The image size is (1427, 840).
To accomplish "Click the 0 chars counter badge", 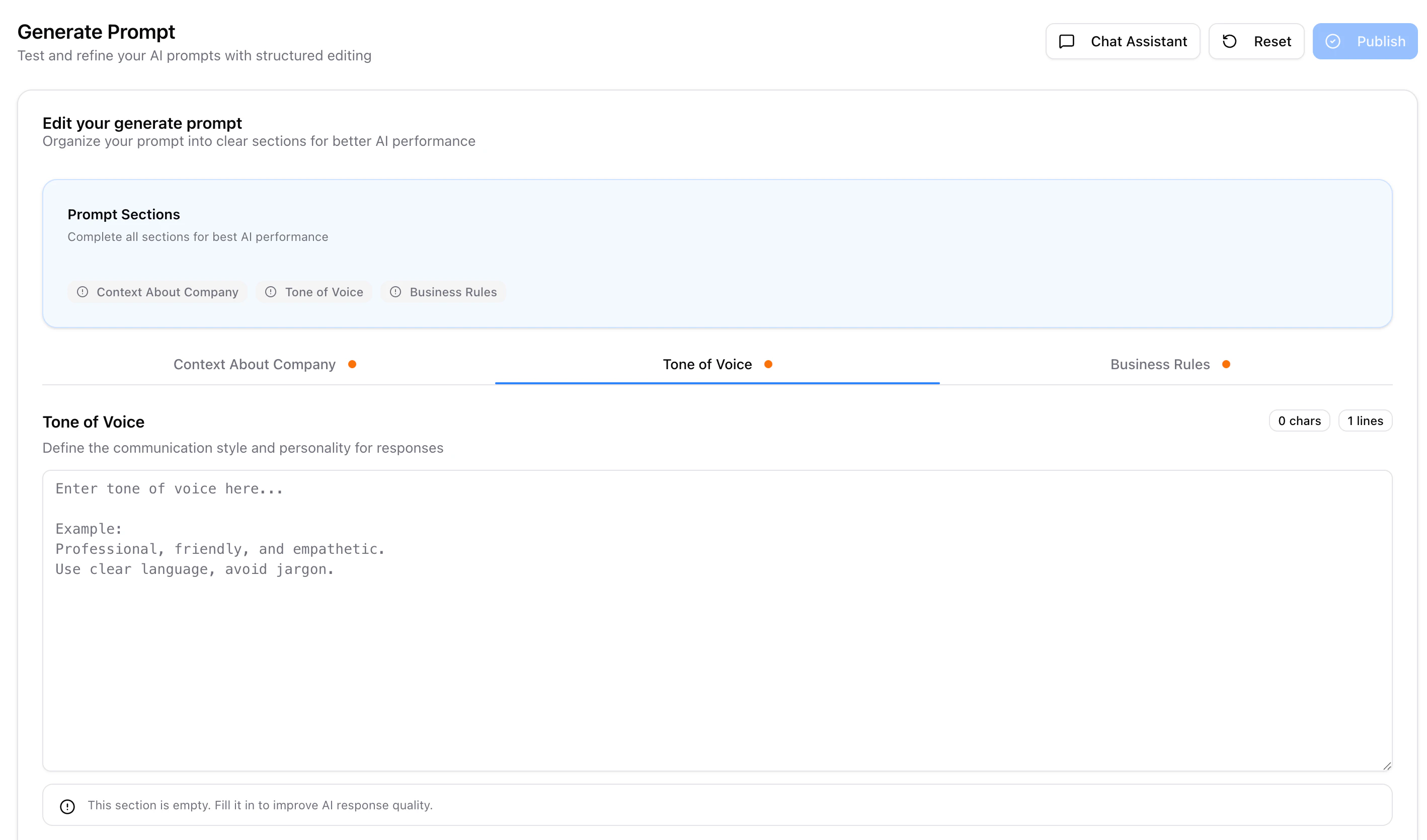I will [x=1299, y=421].
